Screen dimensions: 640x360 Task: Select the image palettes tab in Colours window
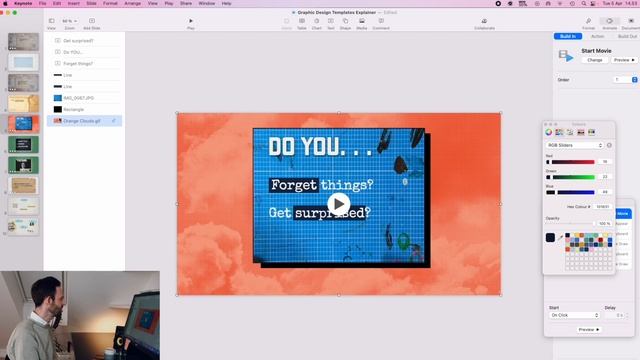coord(580,132)
